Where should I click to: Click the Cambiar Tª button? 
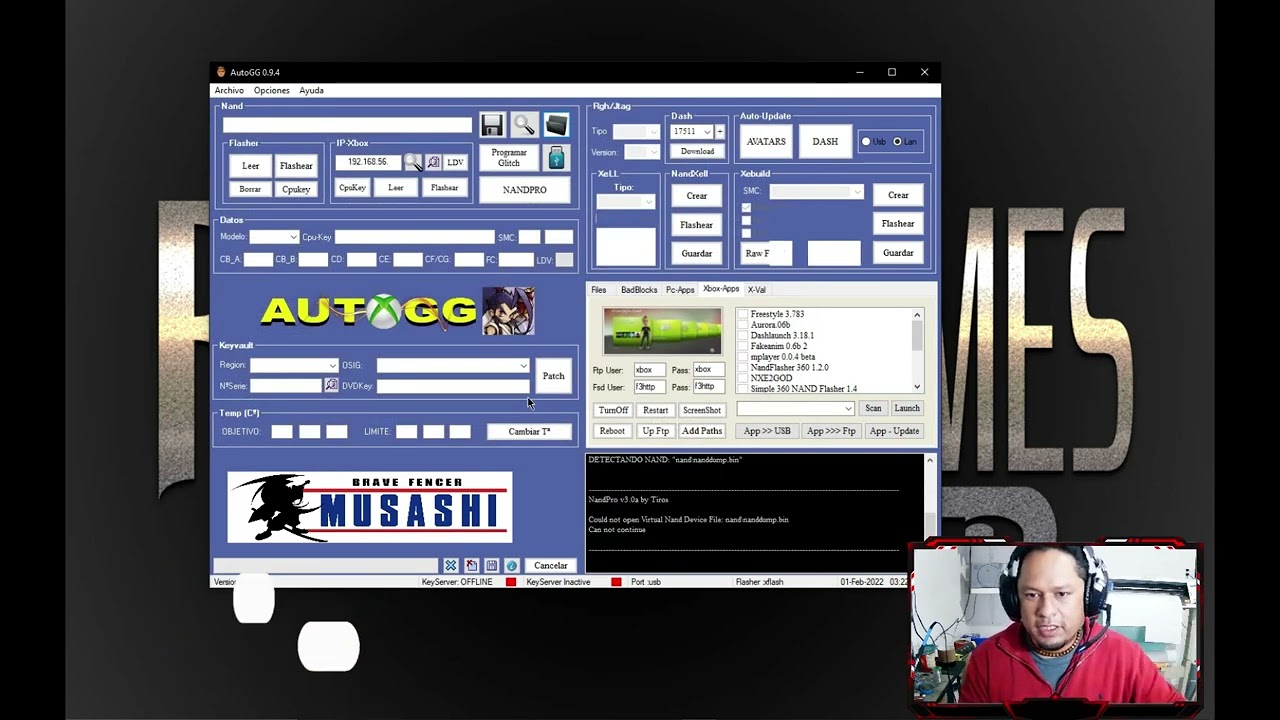[529, 432]
